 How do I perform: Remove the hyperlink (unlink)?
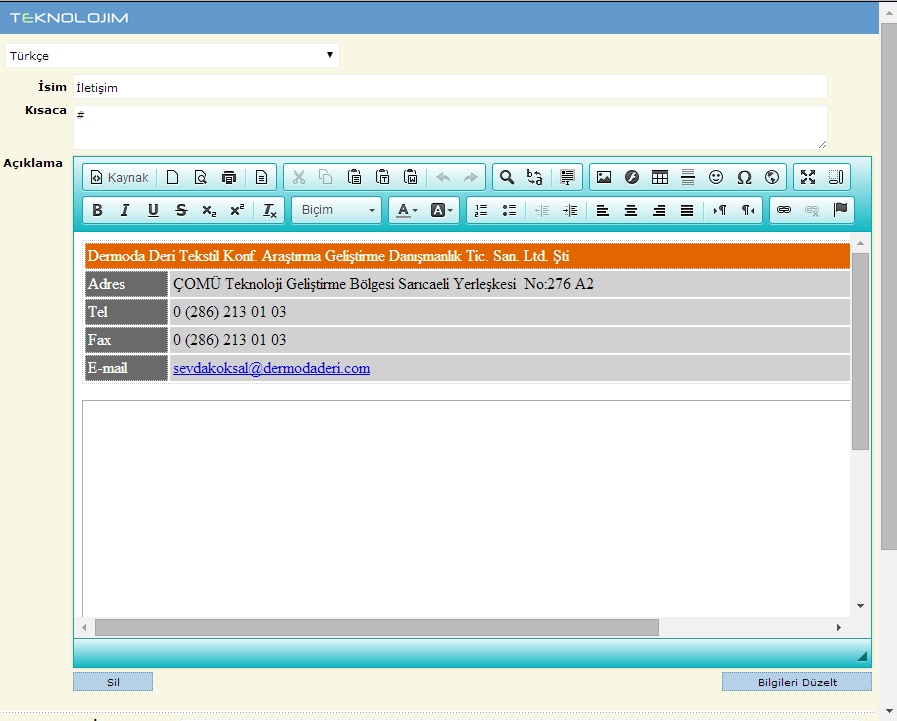[x=812, y=210]
